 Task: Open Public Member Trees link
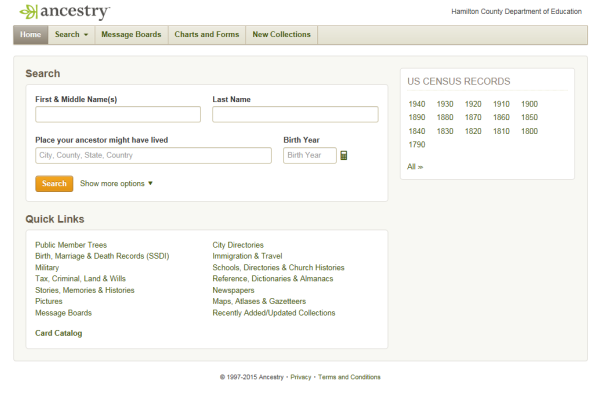tap(71, 245)
